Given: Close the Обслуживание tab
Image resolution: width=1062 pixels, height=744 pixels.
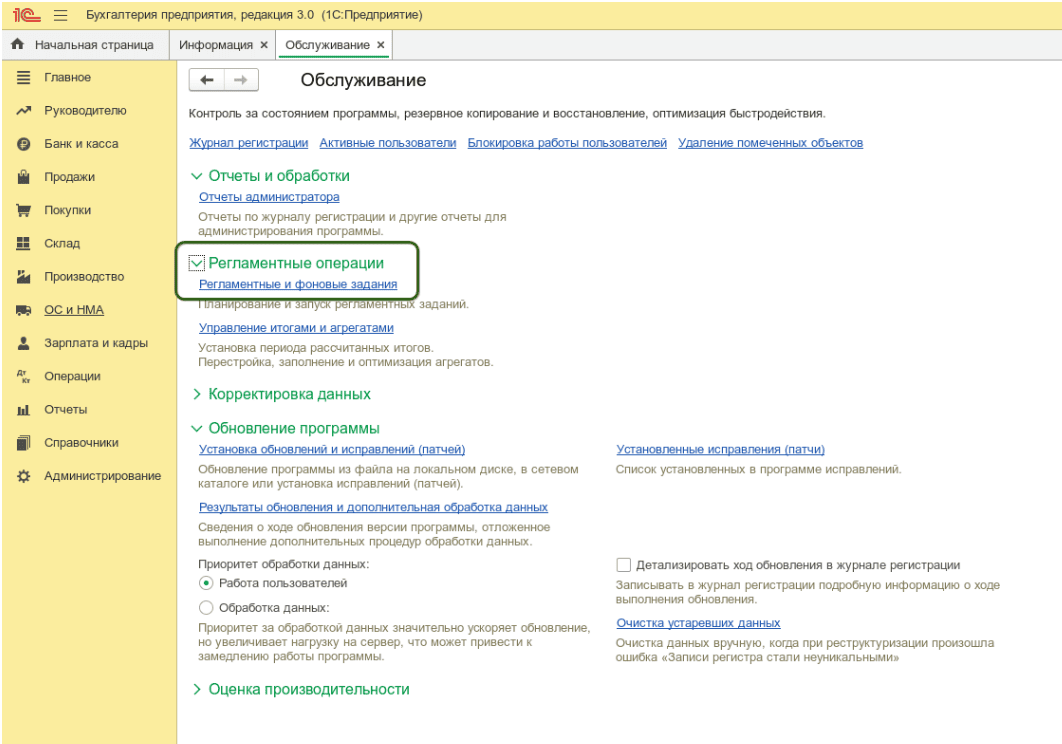Looking at the screenshot, I should 381,45.
